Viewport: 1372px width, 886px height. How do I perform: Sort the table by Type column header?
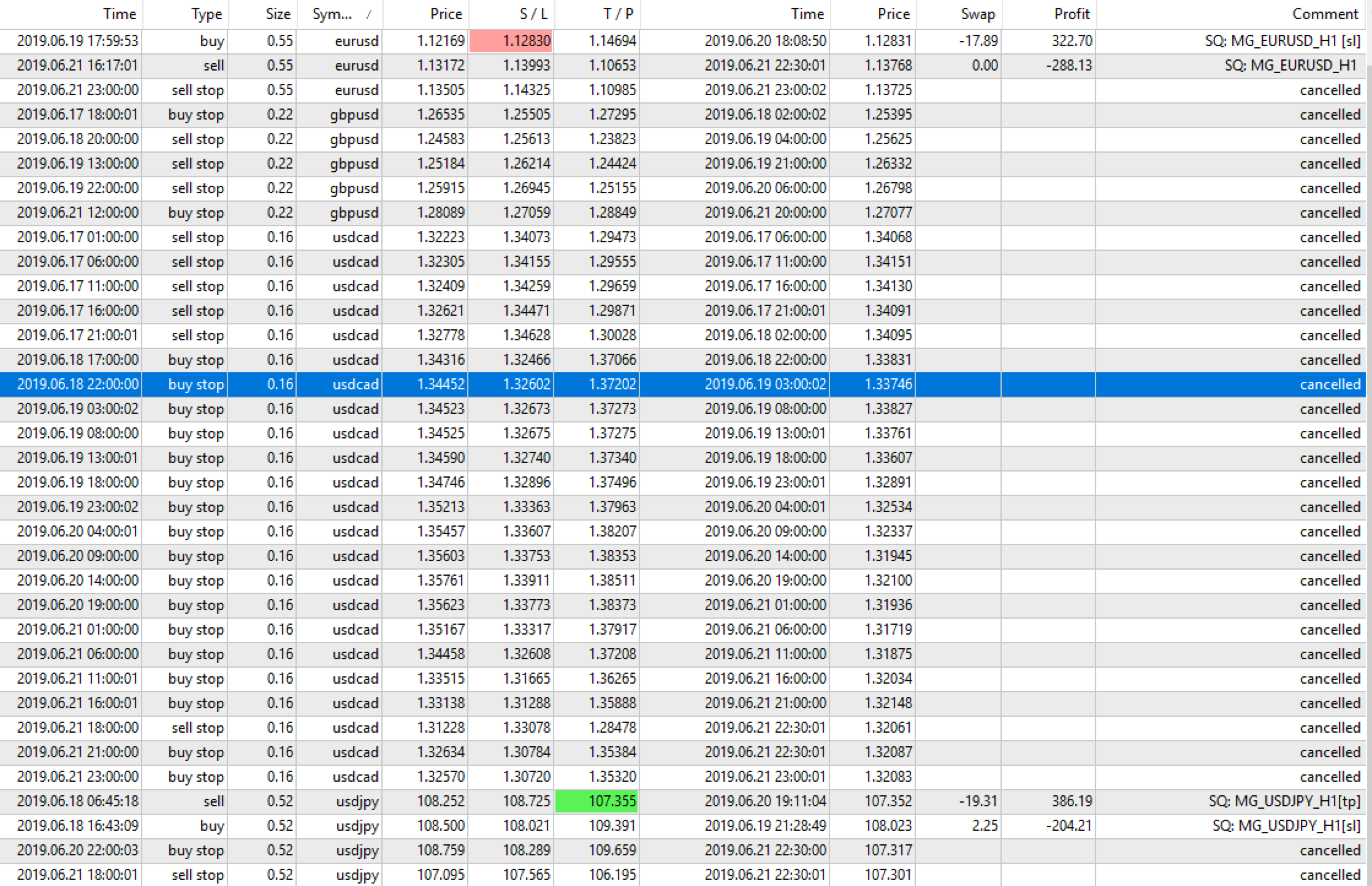(x=206, y=14)
